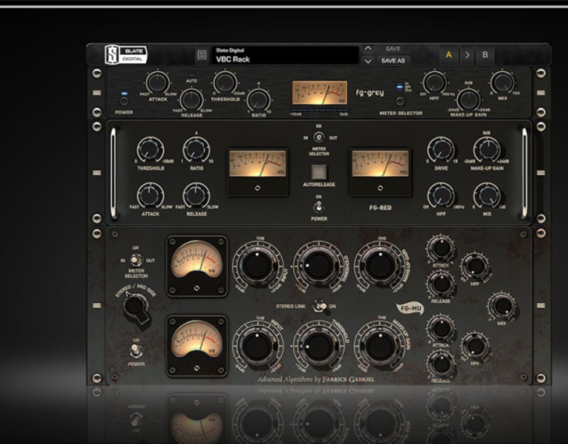Image resolution: width=568 pixels, height=444 pixels.
Task: Click the lower FG-MU VU meter
Action: coord(197,345)
